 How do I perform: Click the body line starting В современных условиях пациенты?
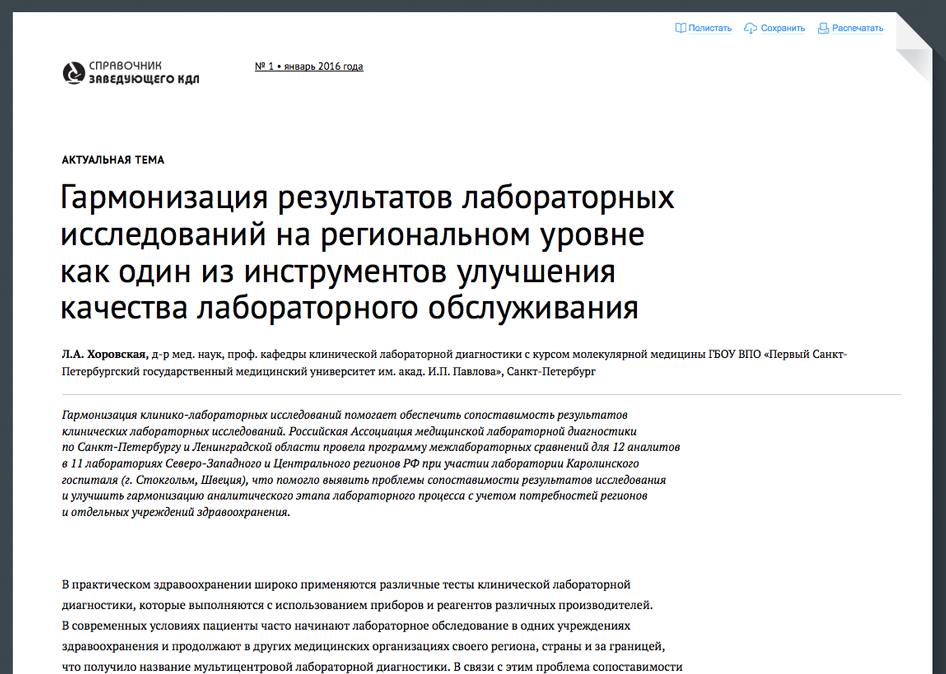[346, 626]
